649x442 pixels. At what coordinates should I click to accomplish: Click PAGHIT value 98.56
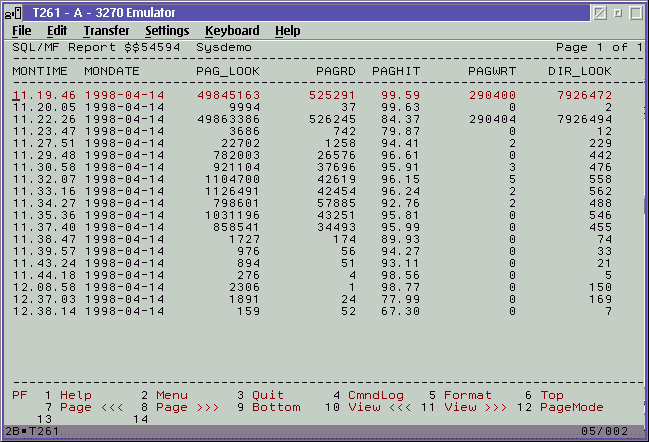tap(400, 275)
